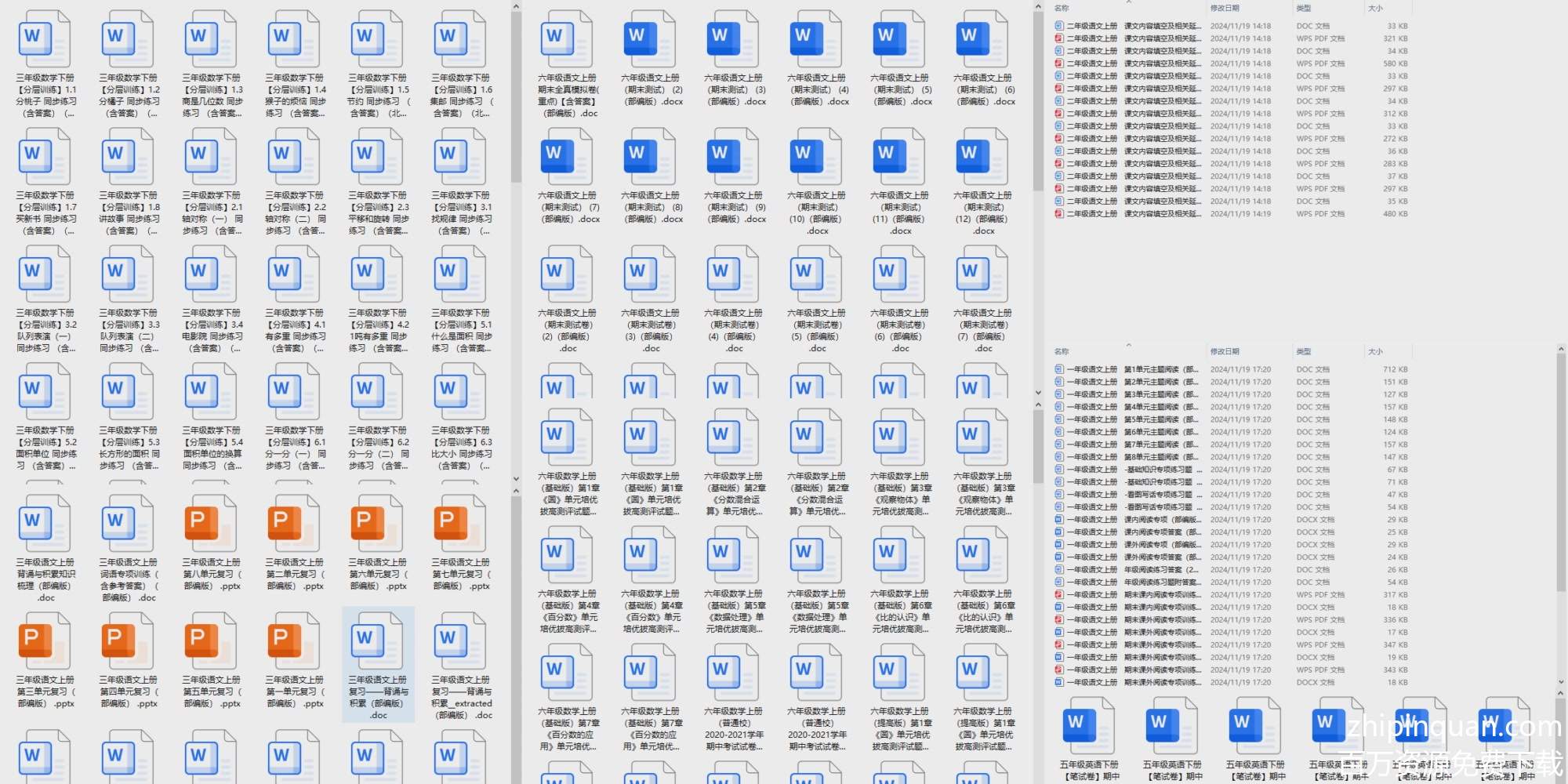
Task: Click scroll-up arrow of 三年级数学 icon pane
Action: click(x=516, y=7)
